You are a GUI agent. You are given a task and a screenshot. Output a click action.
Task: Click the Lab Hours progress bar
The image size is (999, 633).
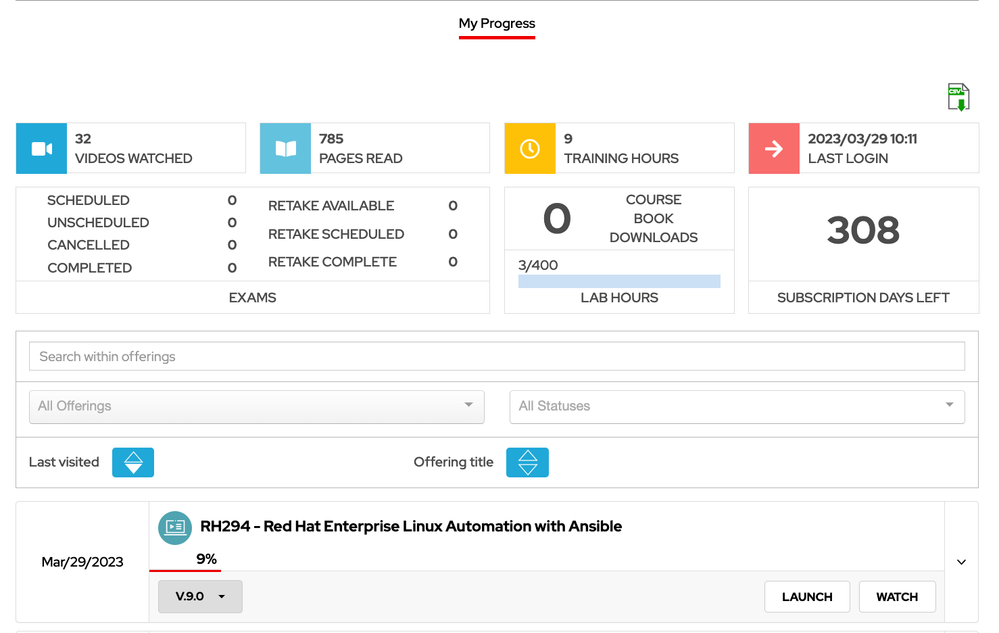(619, 282)
